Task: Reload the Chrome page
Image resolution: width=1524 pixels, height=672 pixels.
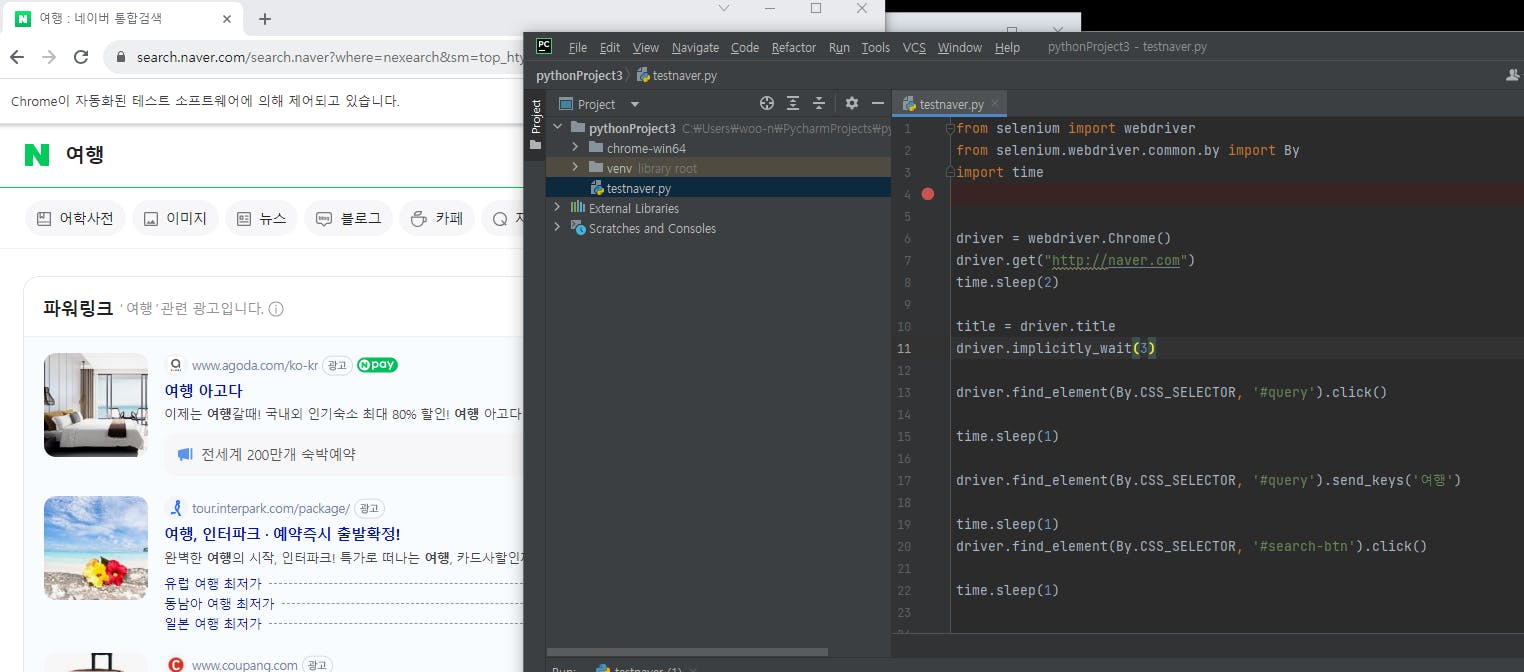Action: [x=81, y=57]
